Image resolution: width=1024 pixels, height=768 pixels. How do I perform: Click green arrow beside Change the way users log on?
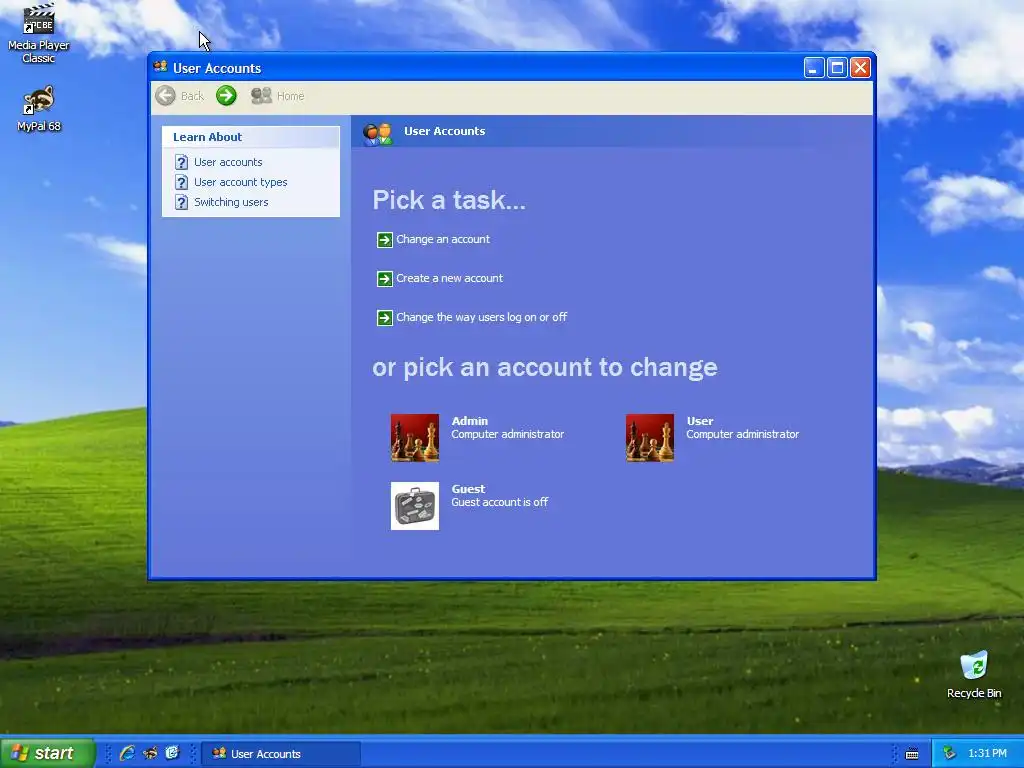click(385, 318)
